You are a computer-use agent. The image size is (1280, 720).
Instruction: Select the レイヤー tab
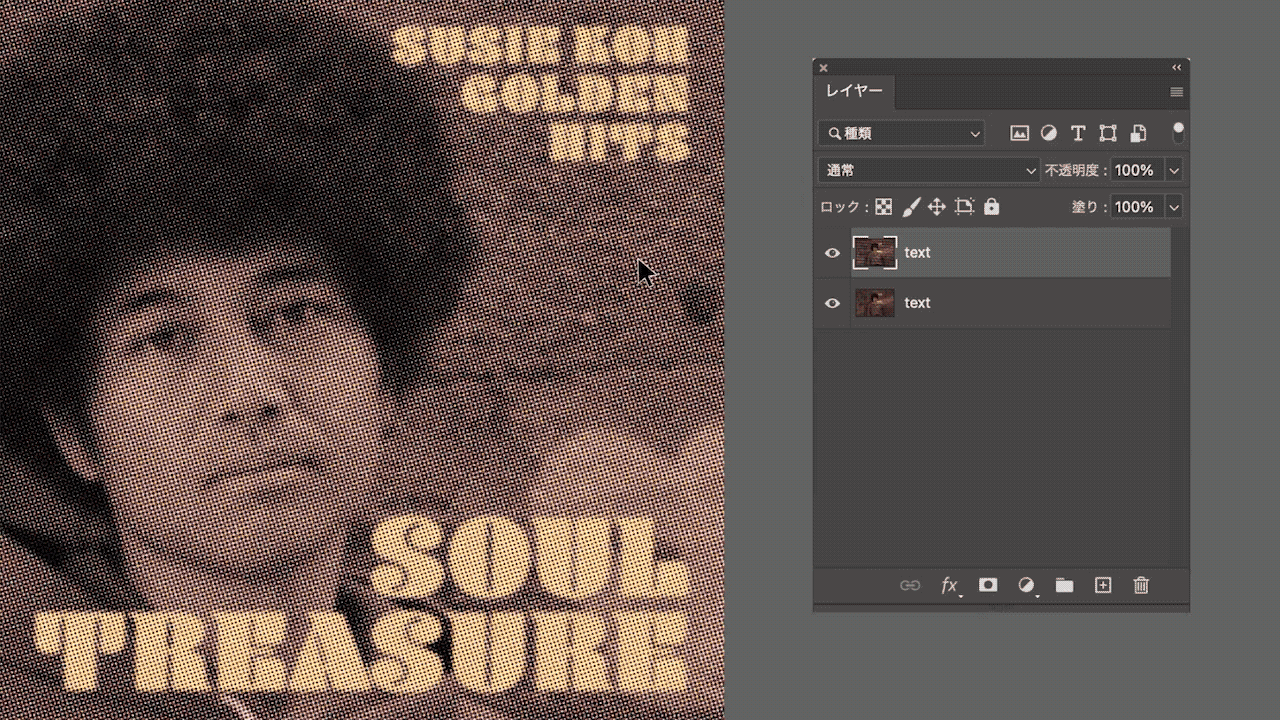[854, 91]
